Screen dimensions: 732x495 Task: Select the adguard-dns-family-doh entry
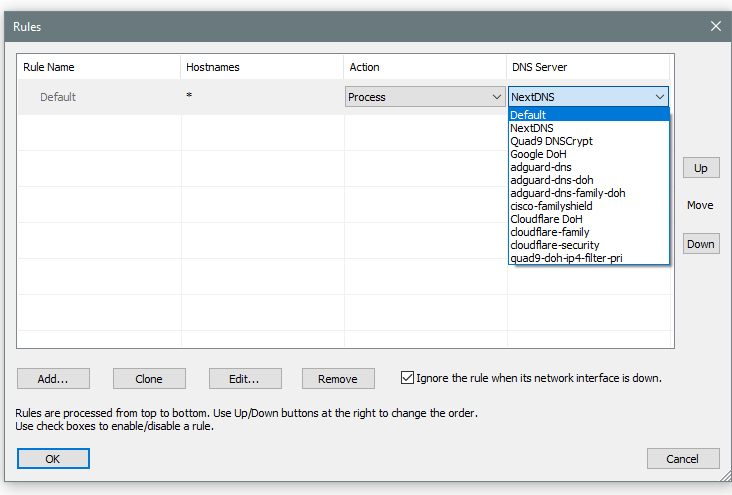567,193
